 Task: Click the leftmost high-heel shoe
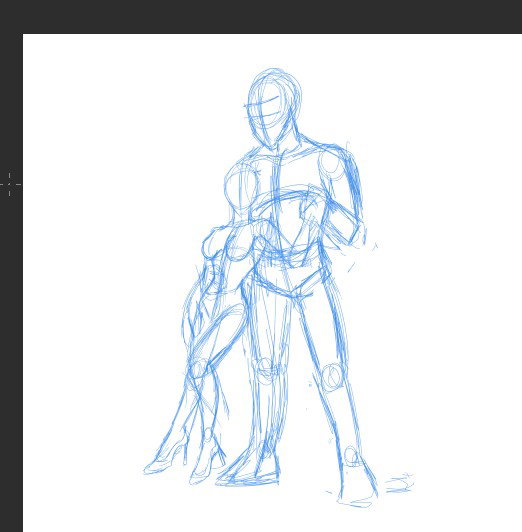coord(166,455)
